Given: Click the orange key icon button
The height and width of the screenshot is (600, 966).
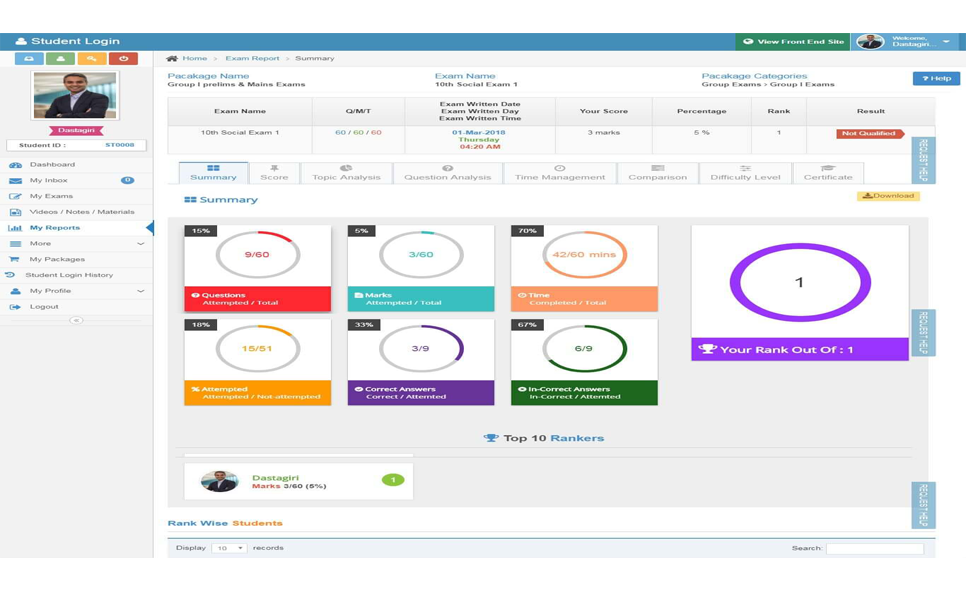Looking at the screenshot, I should coord(92,59).
